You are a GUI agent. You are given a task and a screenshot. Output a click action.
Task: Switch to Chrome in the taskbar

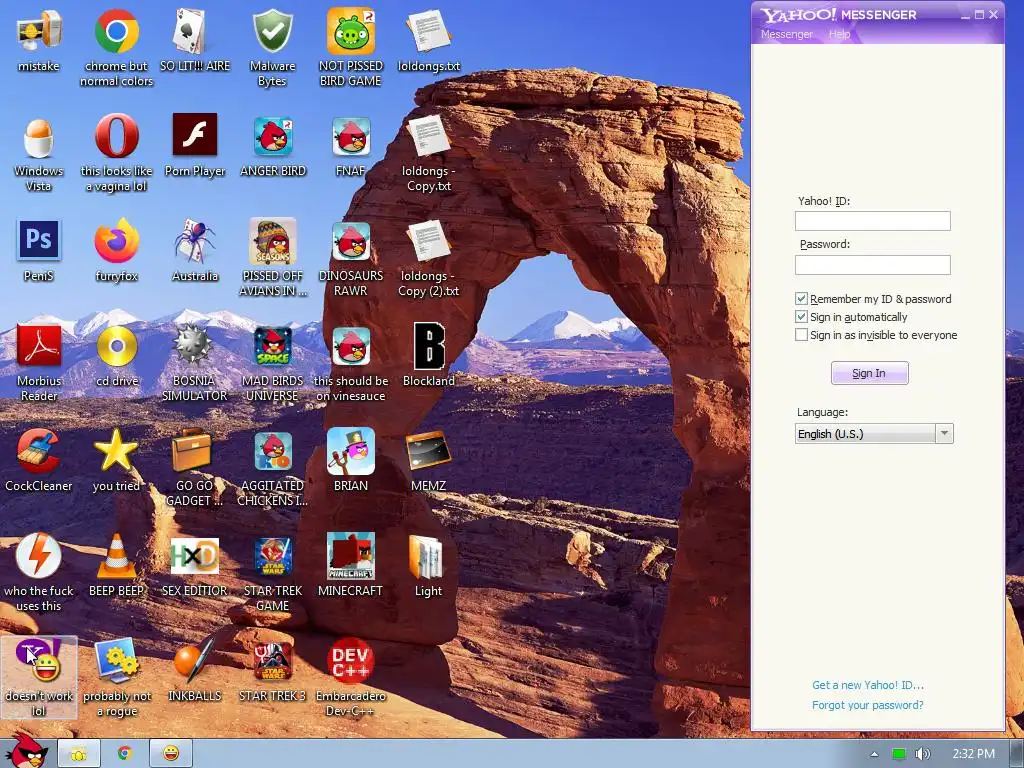124,753
